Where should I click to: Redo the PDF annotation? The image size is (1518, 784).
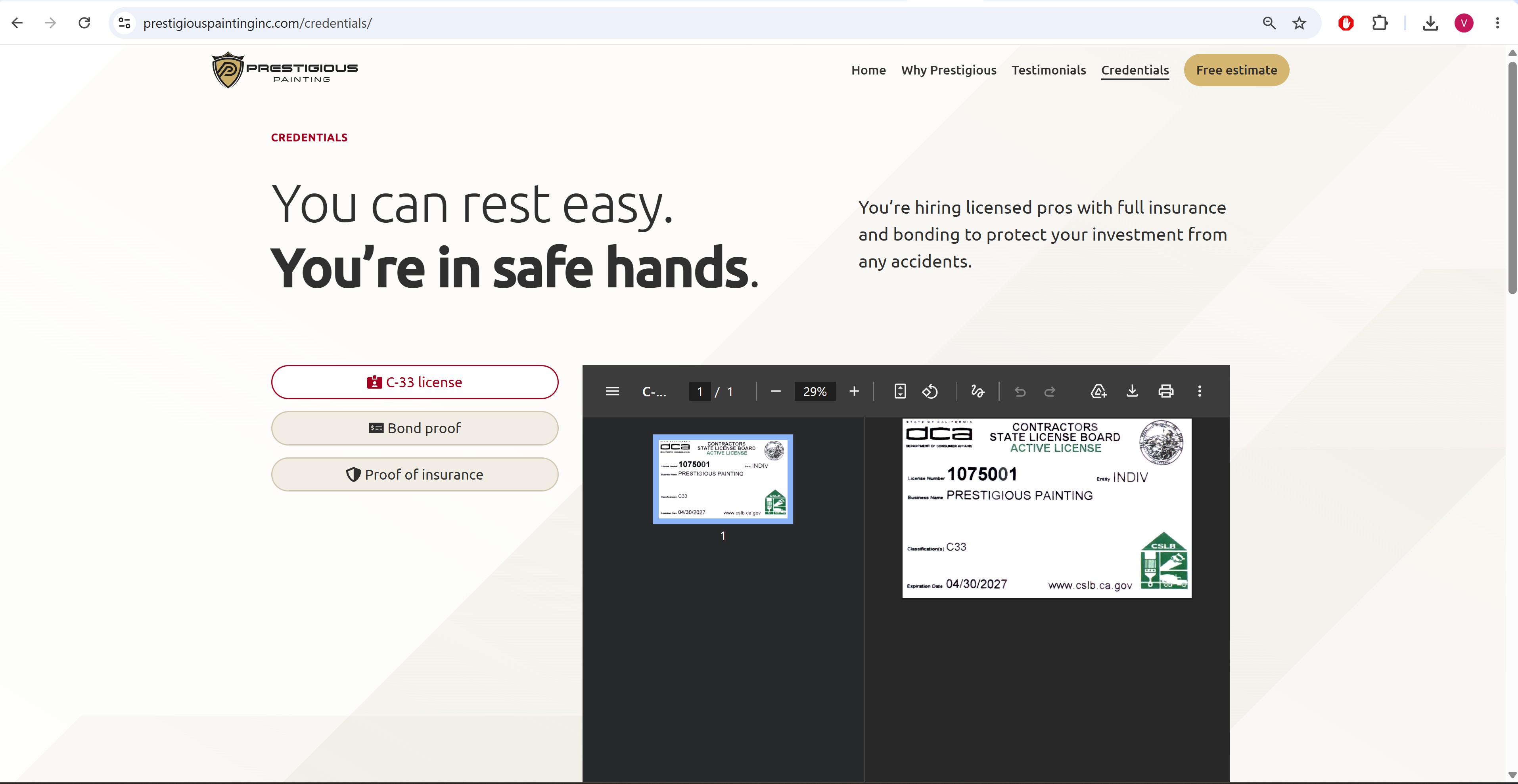(x=1050, y=392)
